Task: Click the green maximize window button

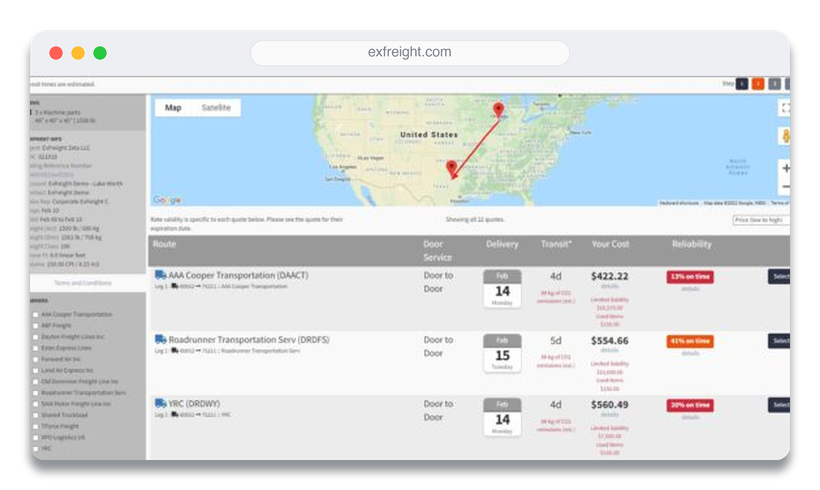Action: (x=100, y=53)
